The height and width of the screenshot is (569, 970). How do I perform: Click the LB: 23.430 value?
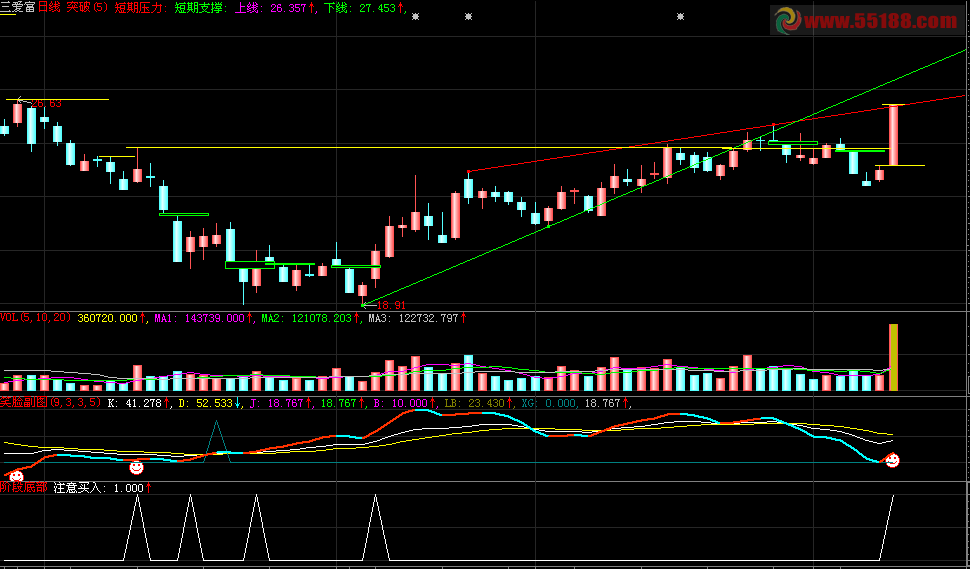[x=479, y=403]
